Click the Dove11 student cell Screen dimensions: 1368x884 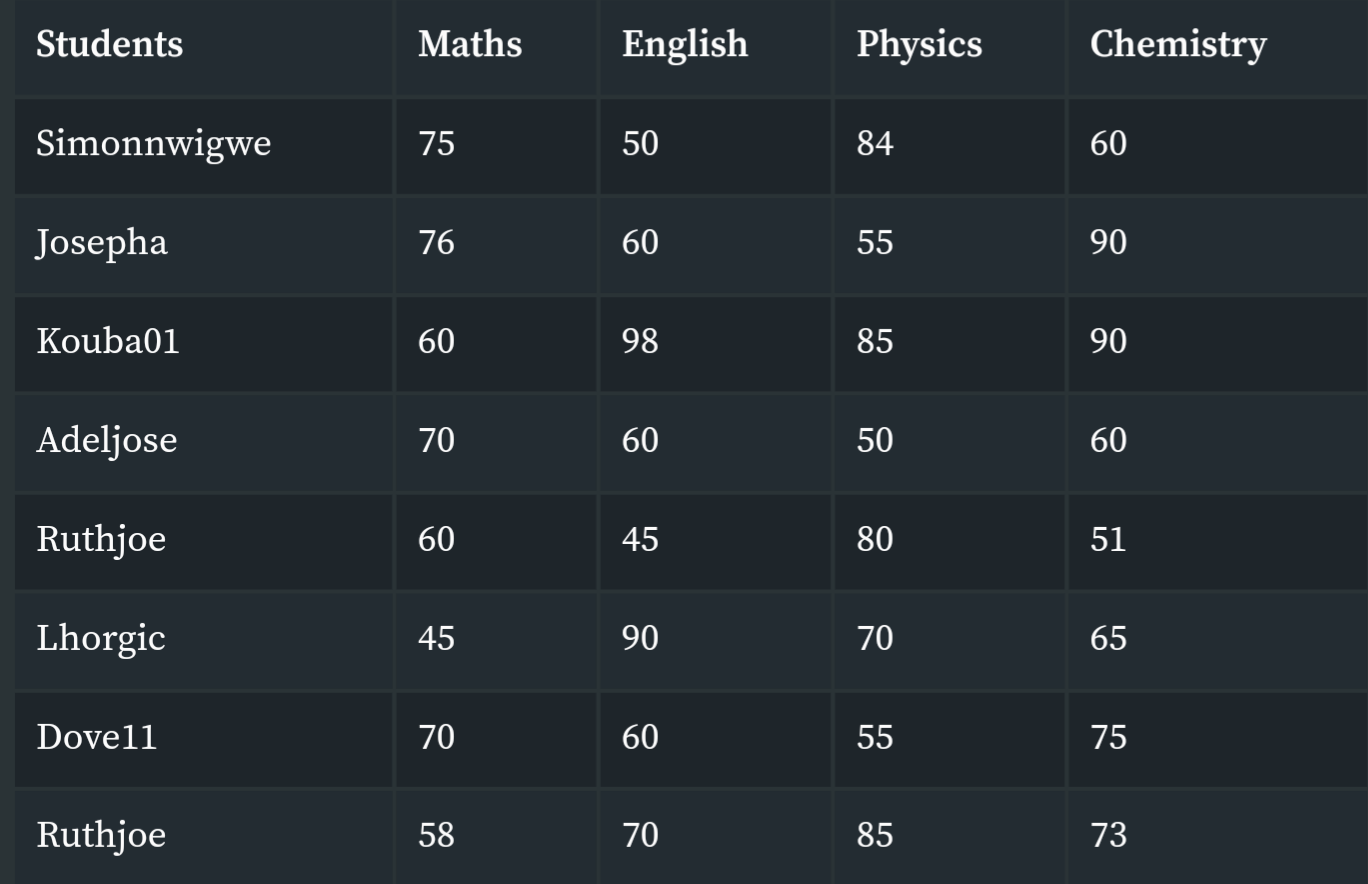pyautogui.click(x=204, y=739)
